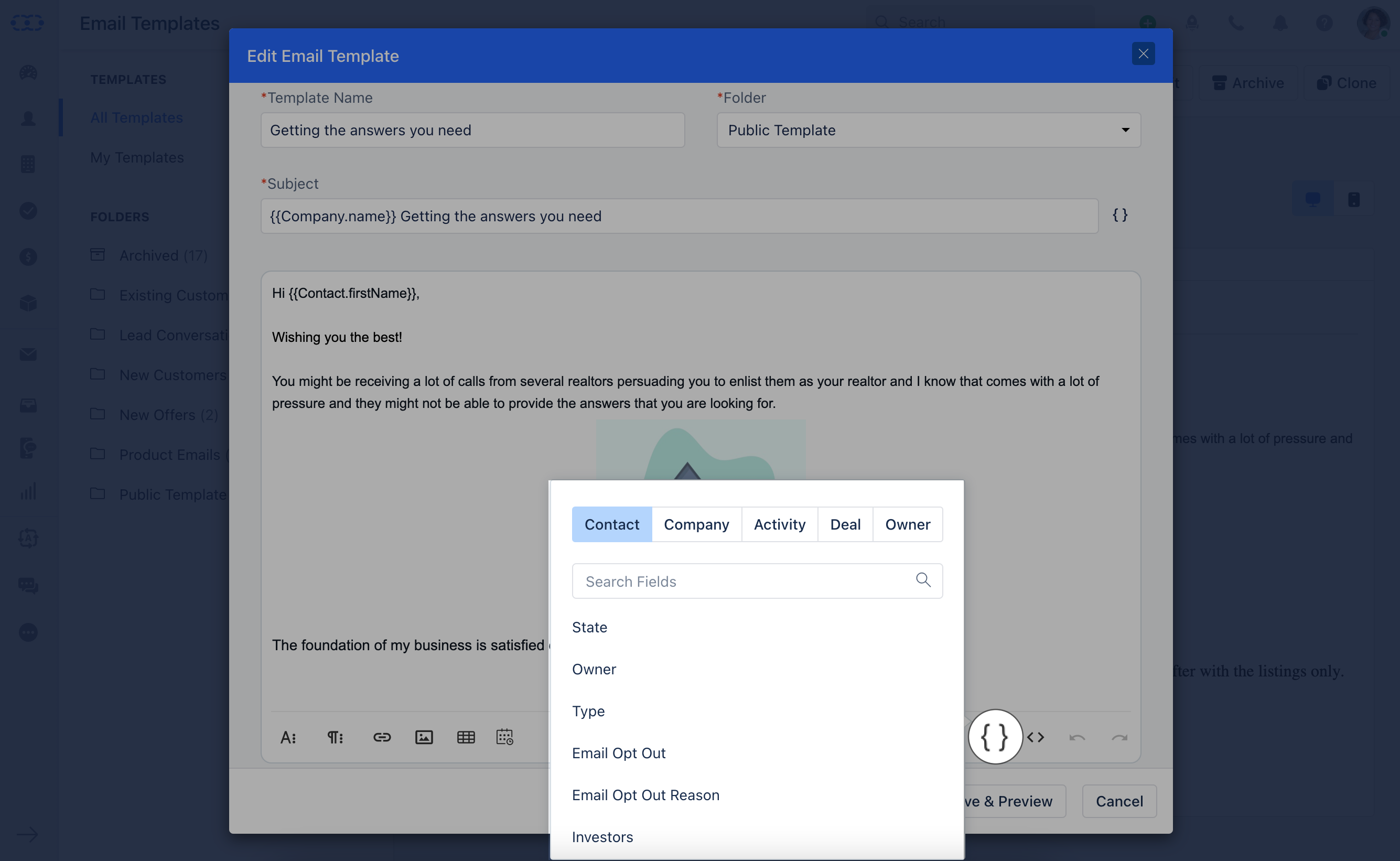
Task: Choose the Owner field from the list
Action: pos(594,669)
